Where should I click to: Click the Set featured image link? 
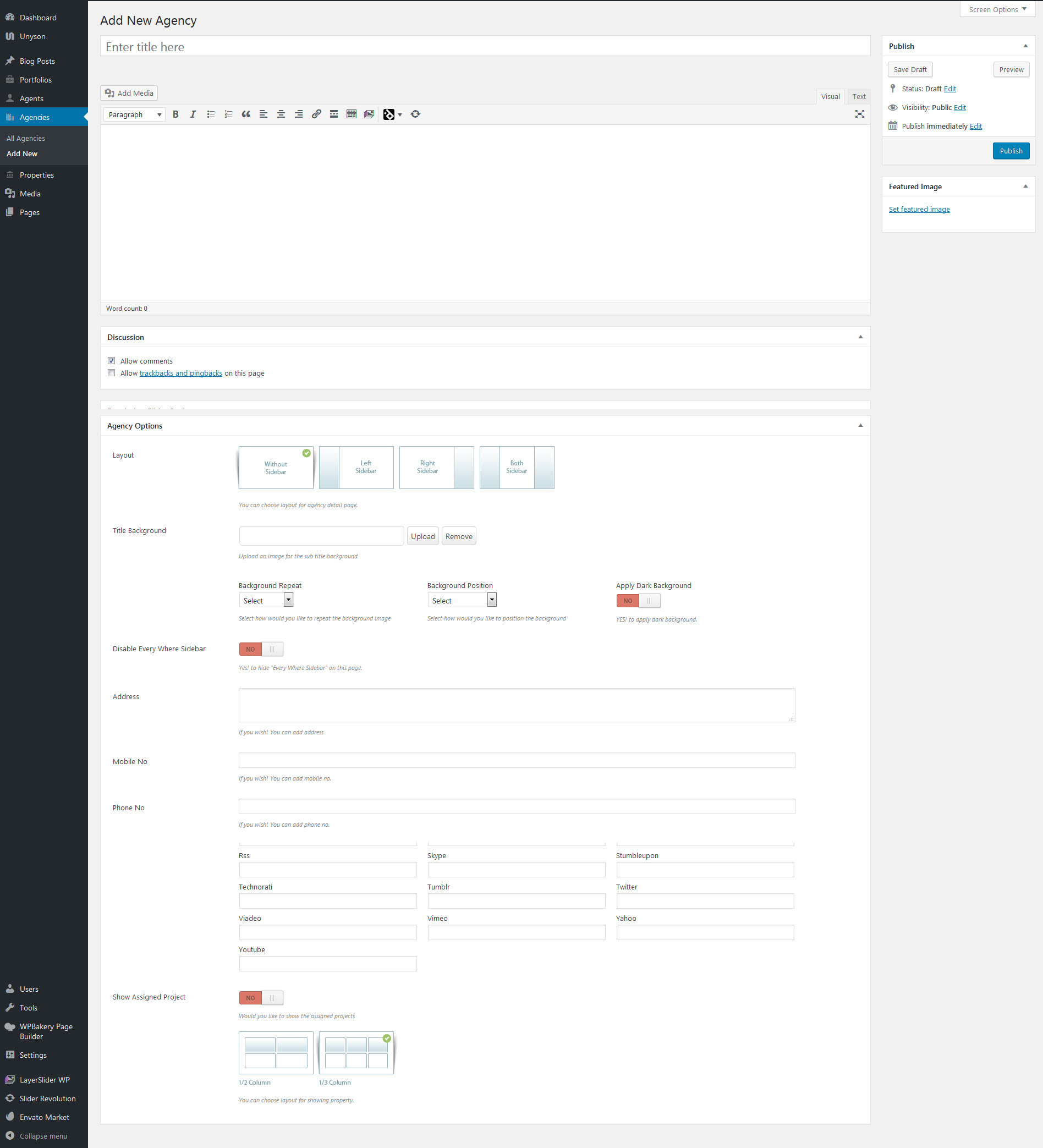(x=919, y=210)
